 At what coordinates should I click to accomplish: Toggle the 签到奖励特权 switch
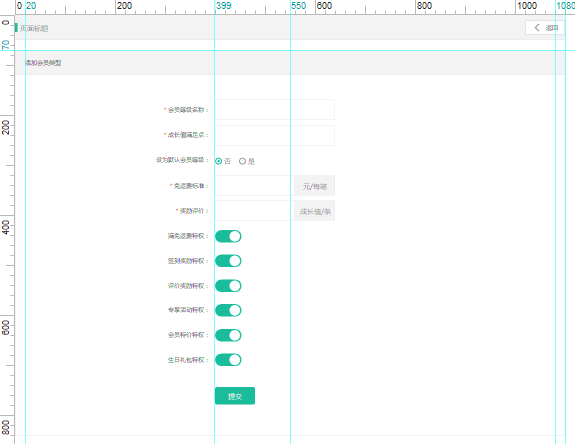click(228, 261)
